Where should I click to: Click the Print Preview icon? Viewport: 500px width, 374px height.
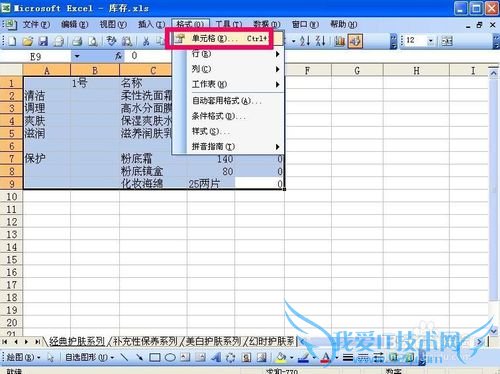click(93, 41)
